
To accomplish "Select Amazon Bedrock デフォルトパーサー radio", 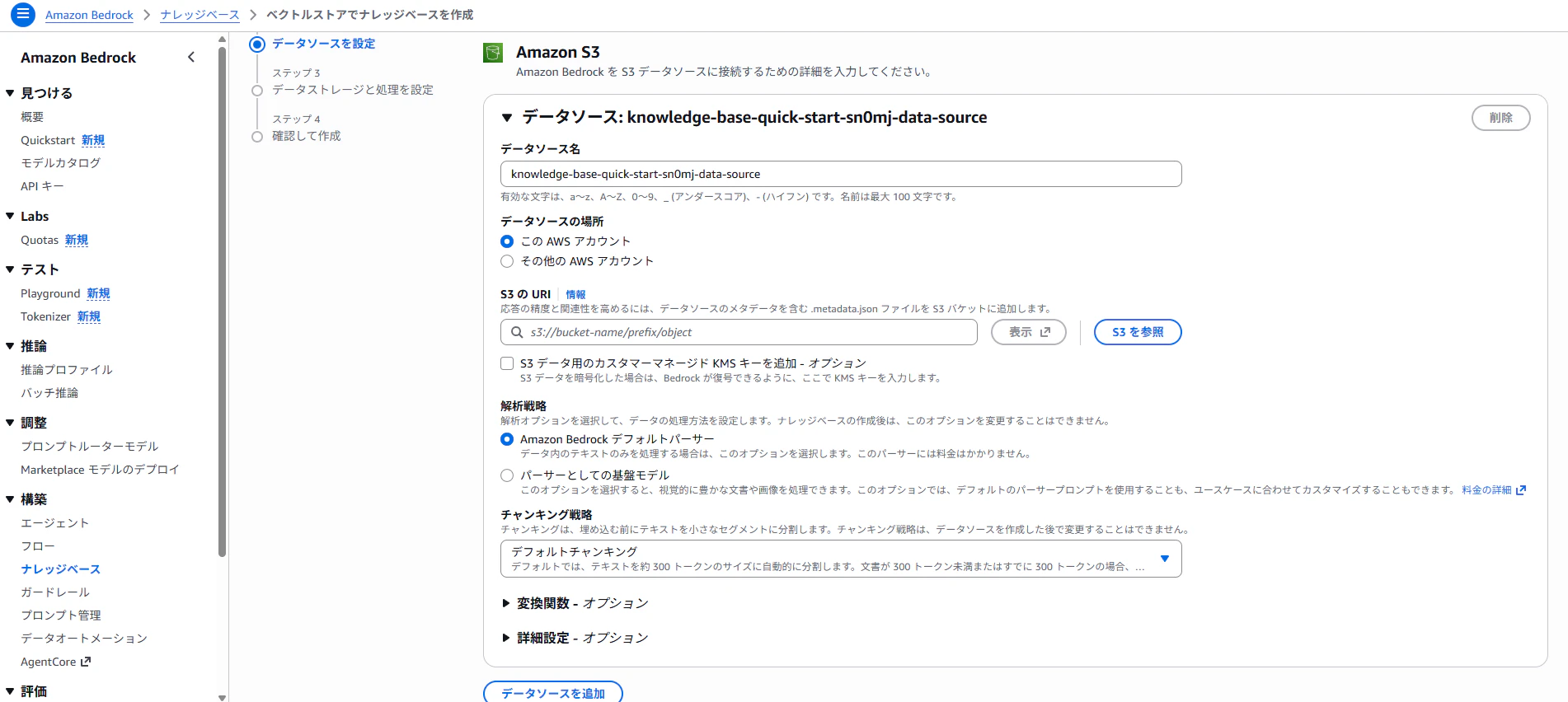I will [507, 439].
